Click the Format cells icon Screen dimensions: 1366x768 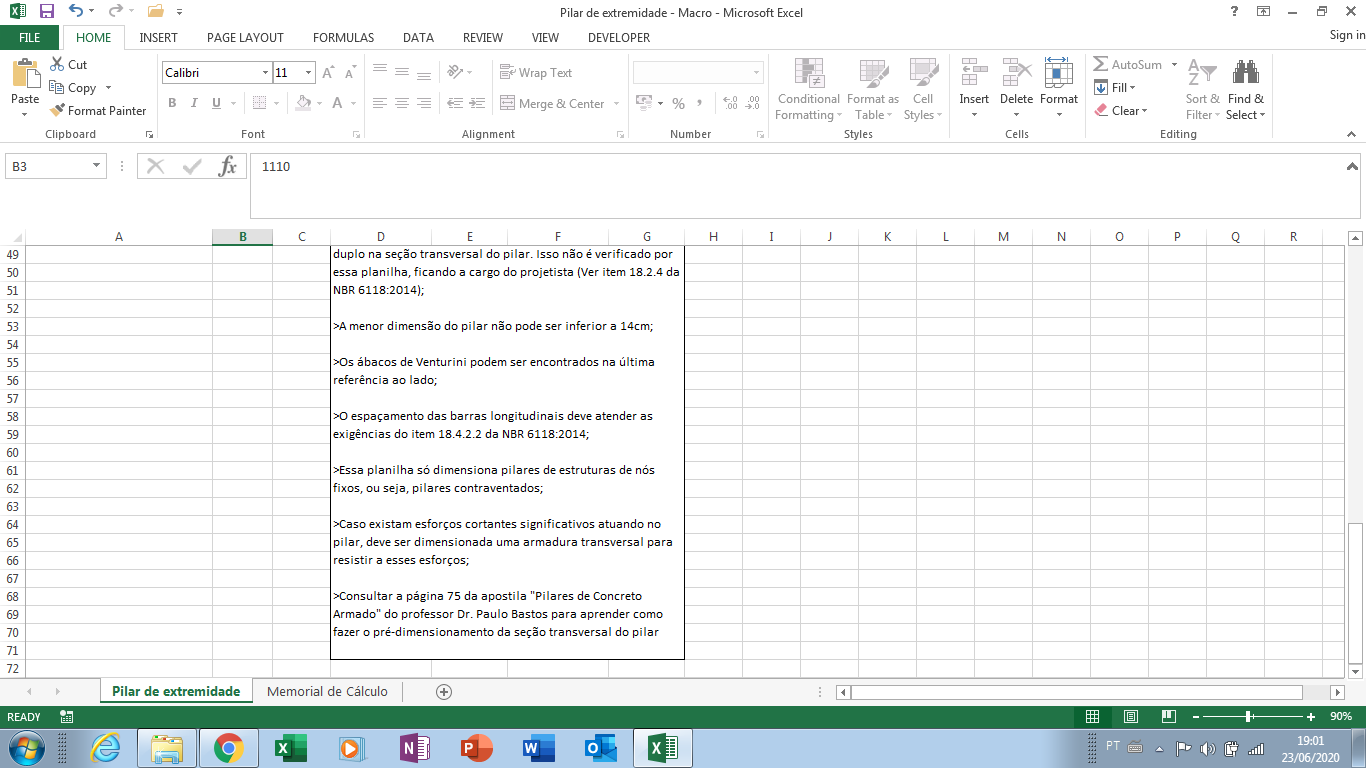tap(1058, 73)
